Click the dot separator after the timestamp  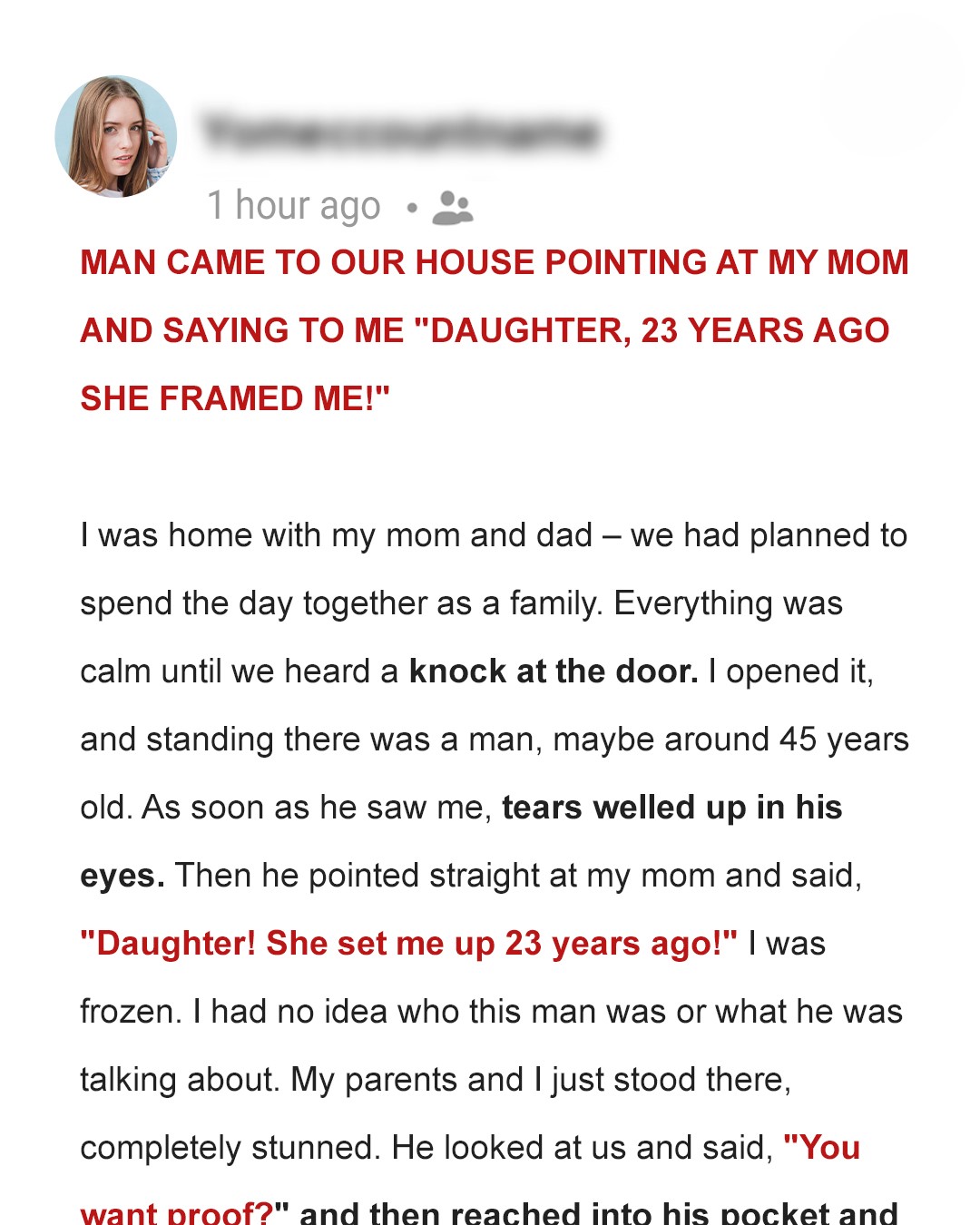point(412,209)
